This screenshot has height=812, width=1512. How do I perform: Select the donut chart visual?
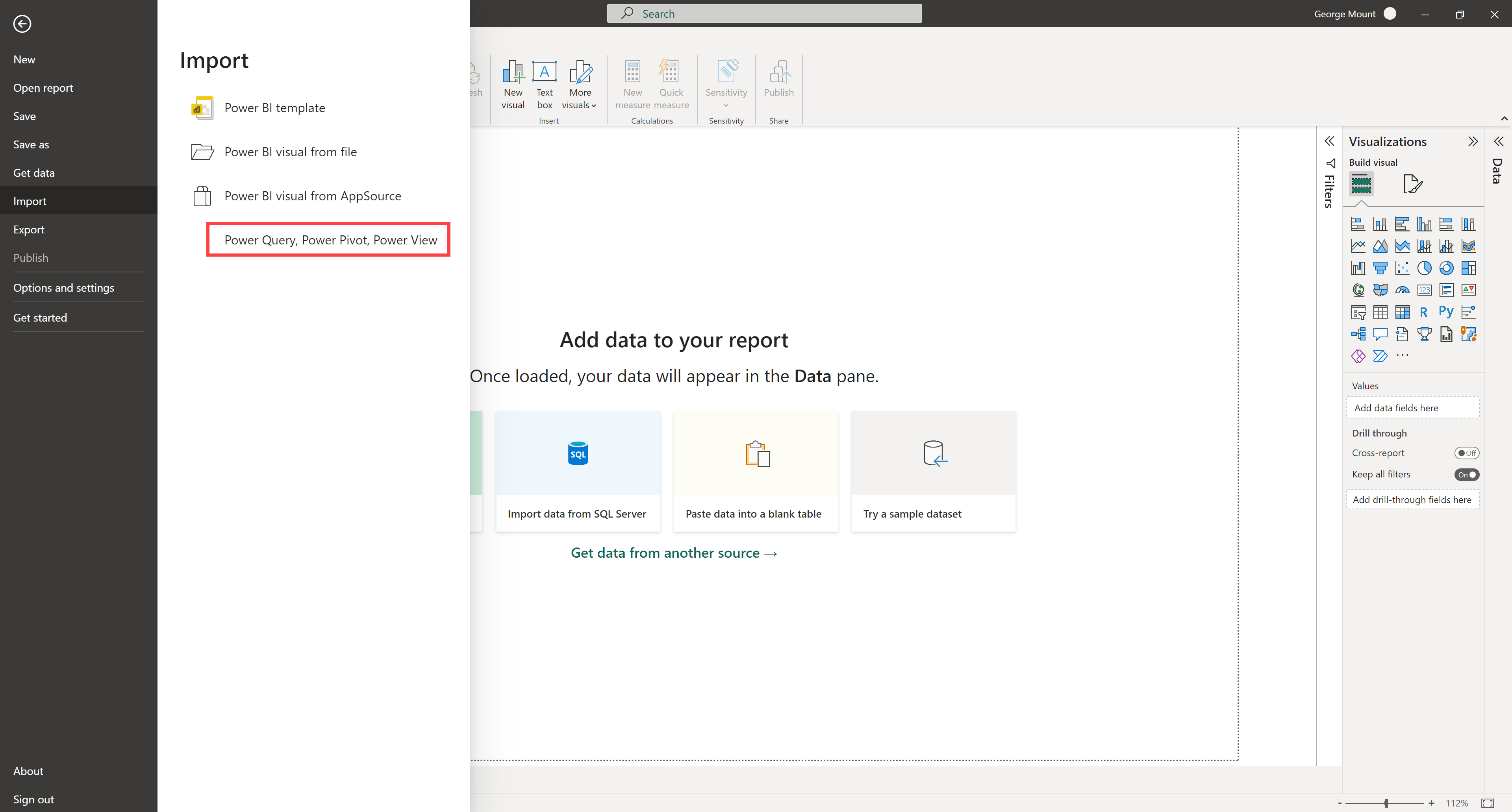click(x=1446, y=268)
